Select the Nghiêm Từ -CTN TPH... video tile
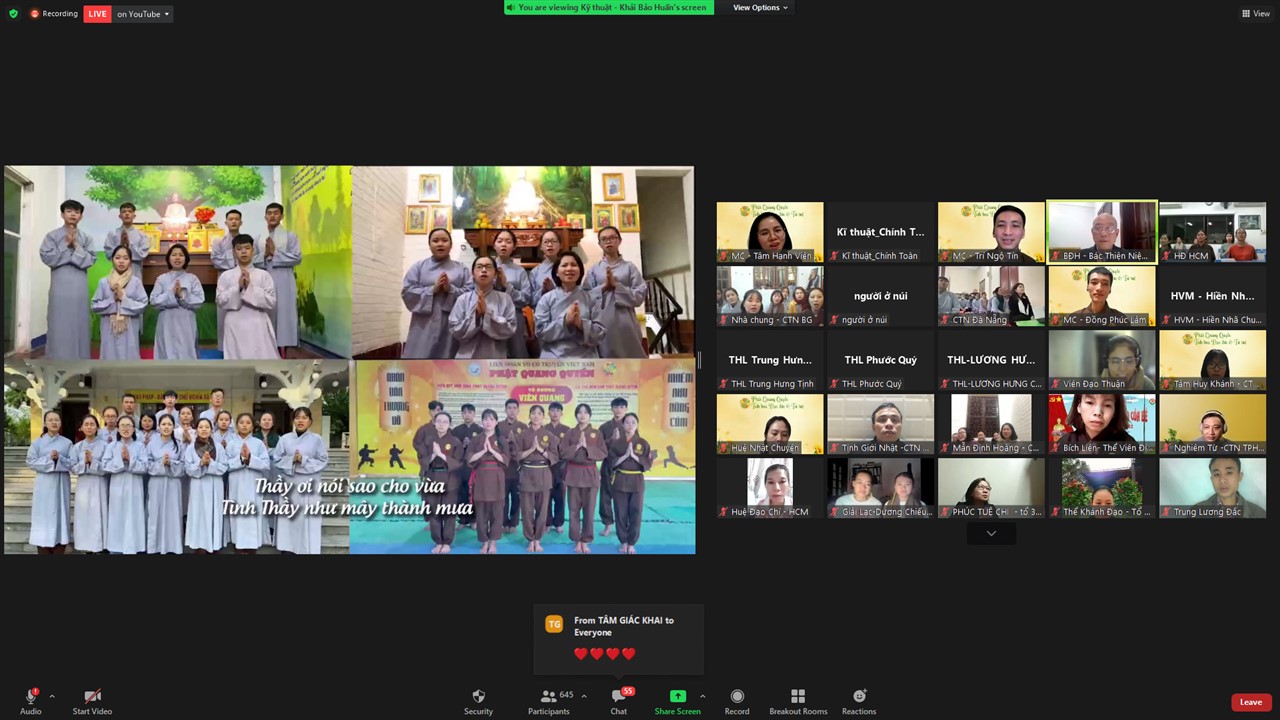The height and width of the screenshot is (720, 1280). tap(1212, 425)
